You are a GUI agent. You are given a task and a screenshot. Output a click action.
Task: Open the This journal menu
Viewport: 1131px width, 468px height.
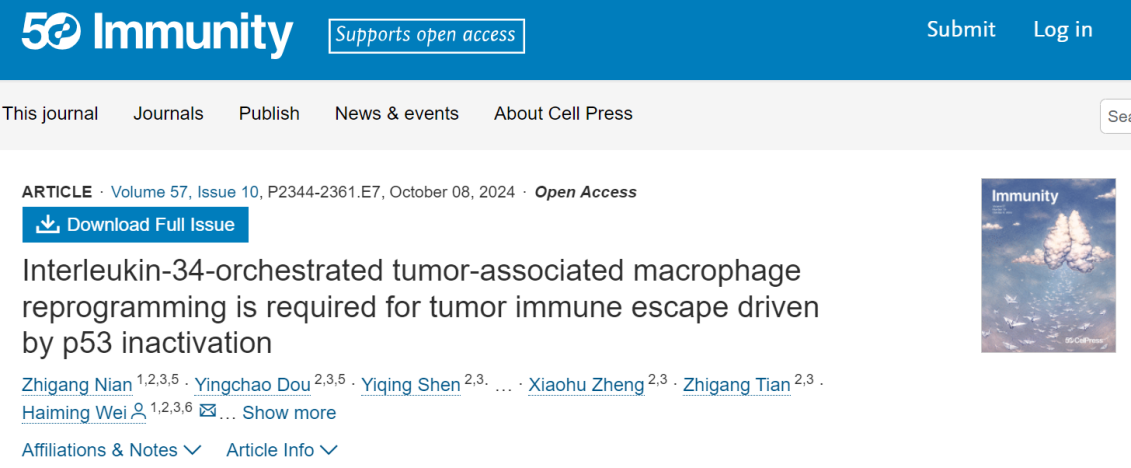coord(50,114)
